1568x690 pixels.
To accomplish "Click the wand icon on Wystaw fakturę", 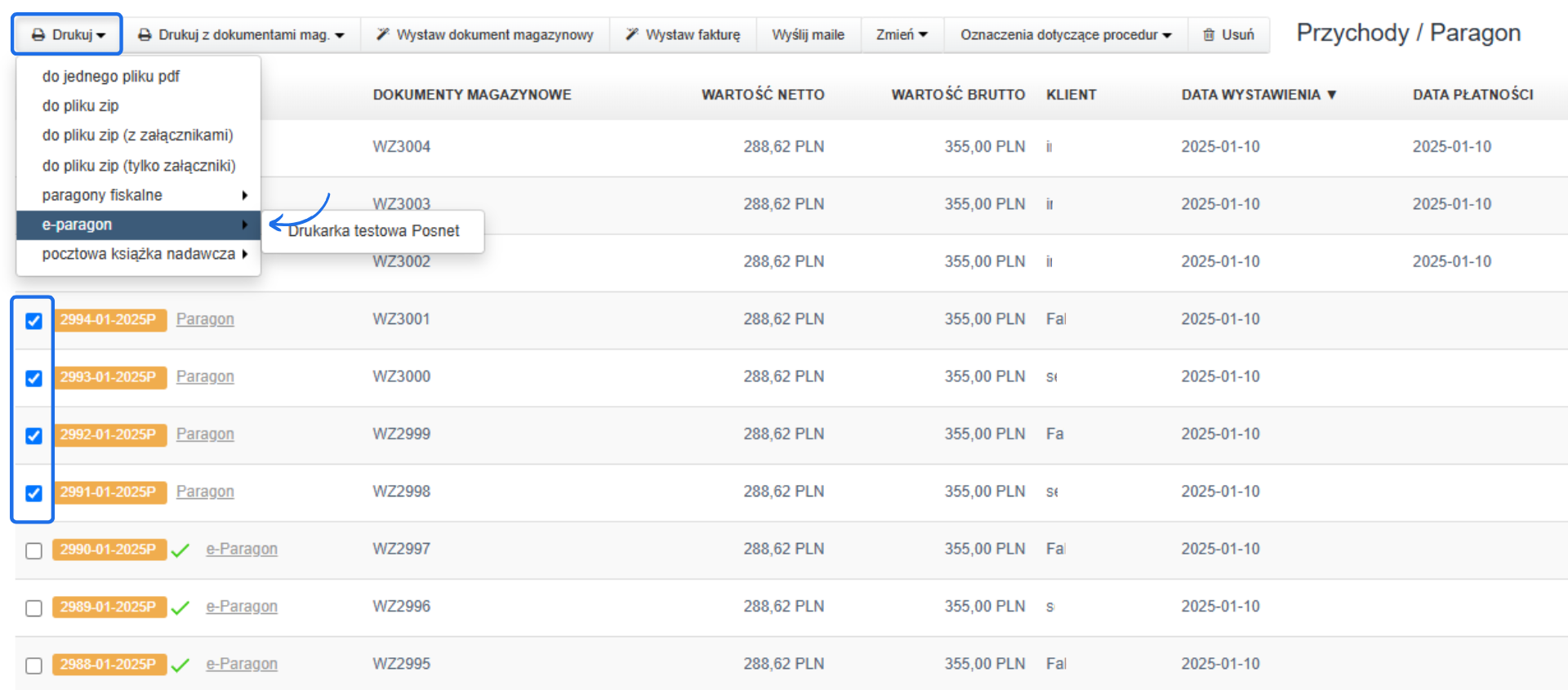I will (631, 34).
